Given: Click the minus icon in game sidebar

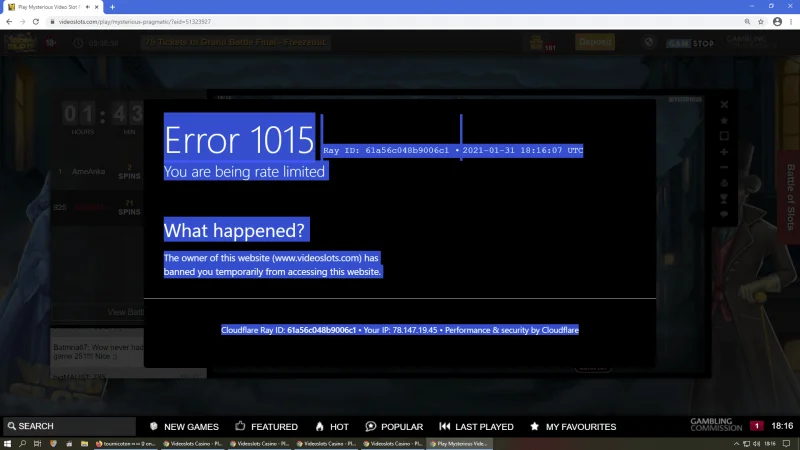Looking at the screenshot, I should (x=724, y=167).
